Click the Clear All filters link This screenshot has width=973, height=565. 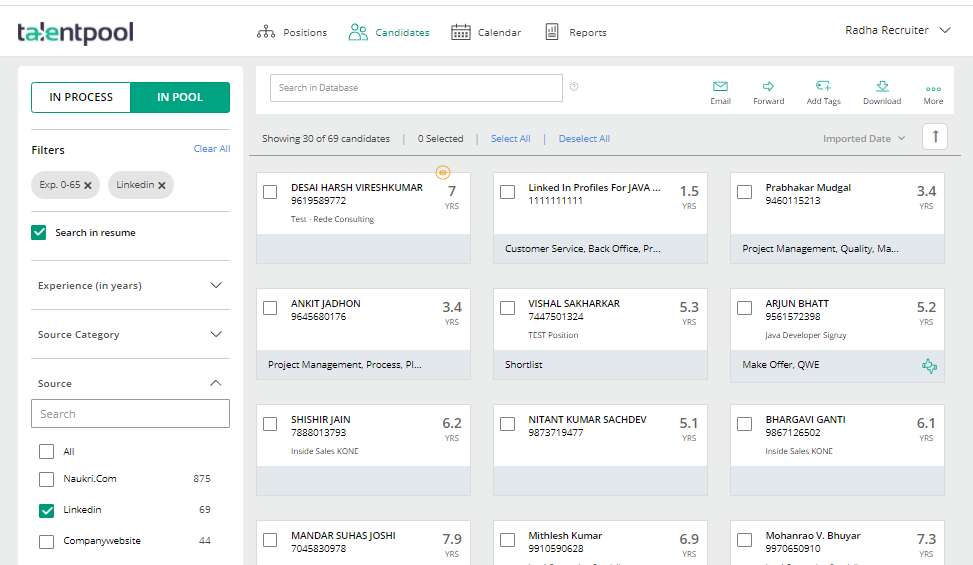[x=212, y=149]
